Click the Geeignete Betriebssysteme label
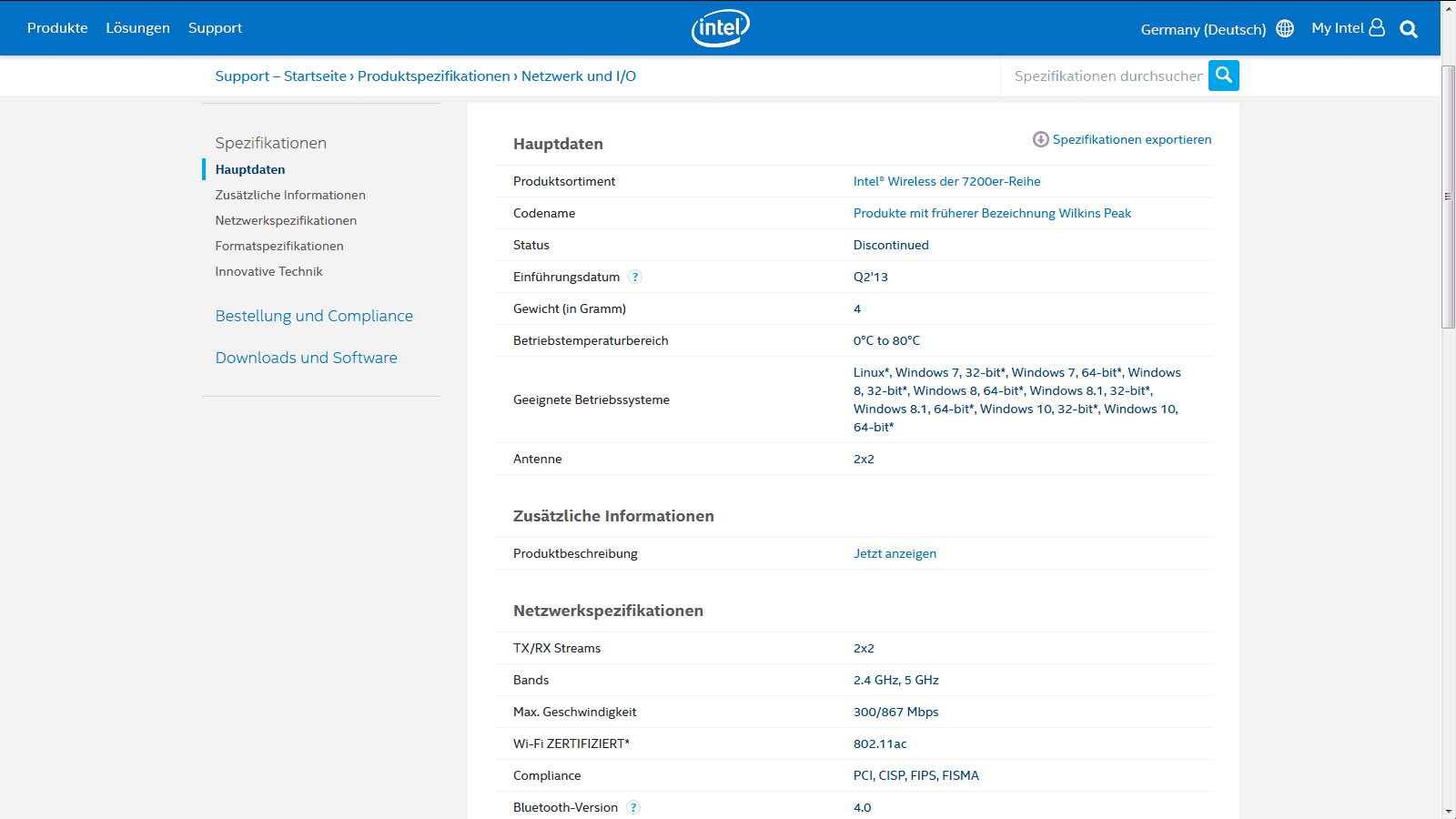 591,399
